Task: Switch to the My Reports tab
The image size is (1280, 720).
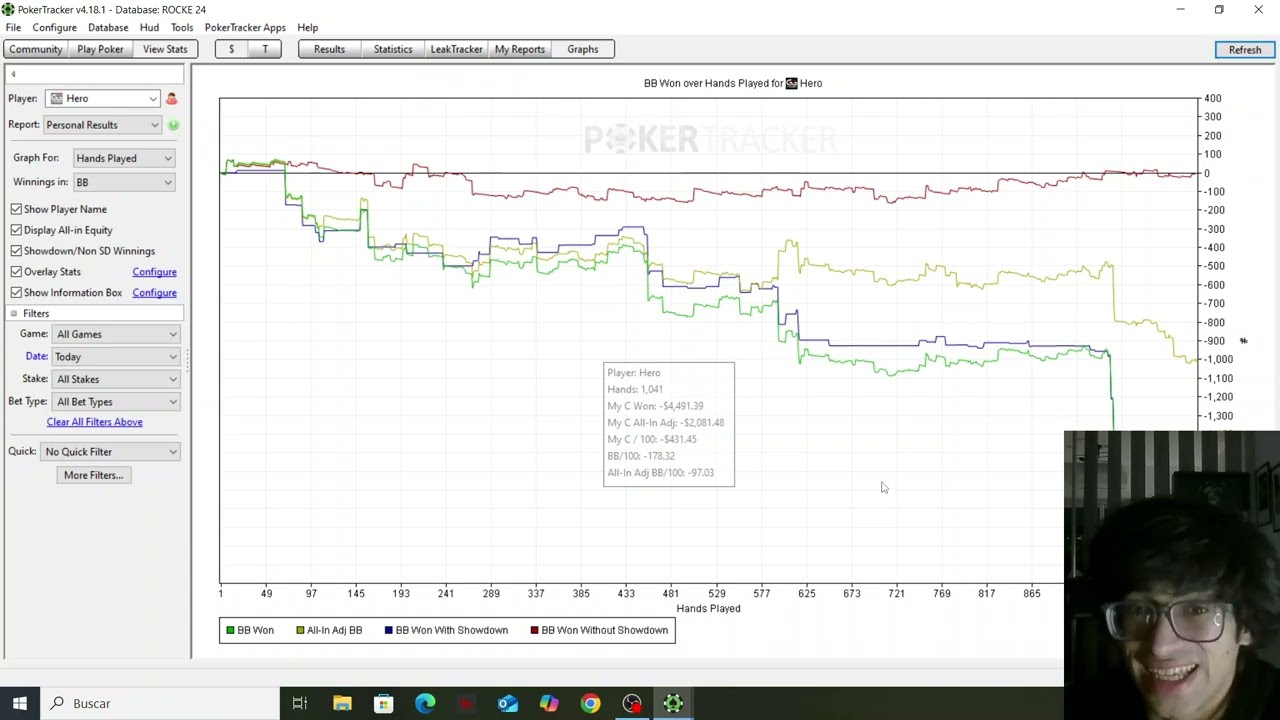Action: pyautogui.click(x=520, y=49)
